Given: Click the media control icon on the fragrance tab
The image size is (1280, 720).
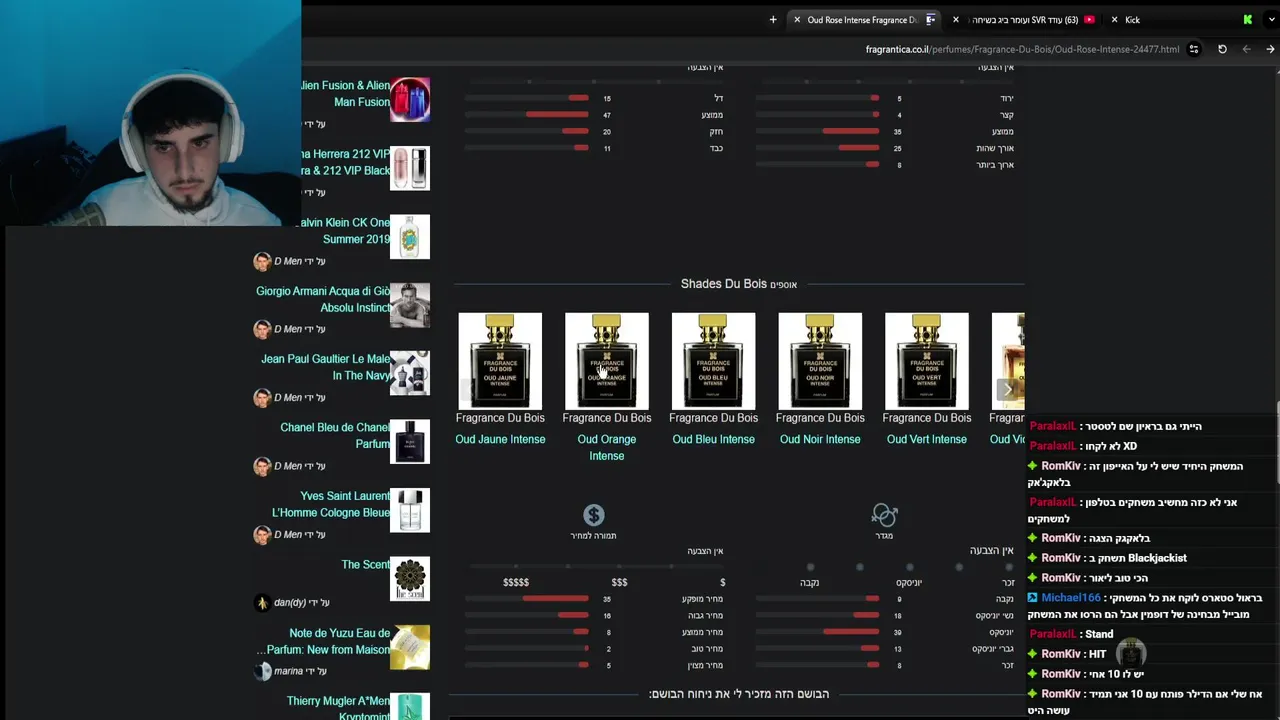Looking at the screenshot, I should coord(930,19).
